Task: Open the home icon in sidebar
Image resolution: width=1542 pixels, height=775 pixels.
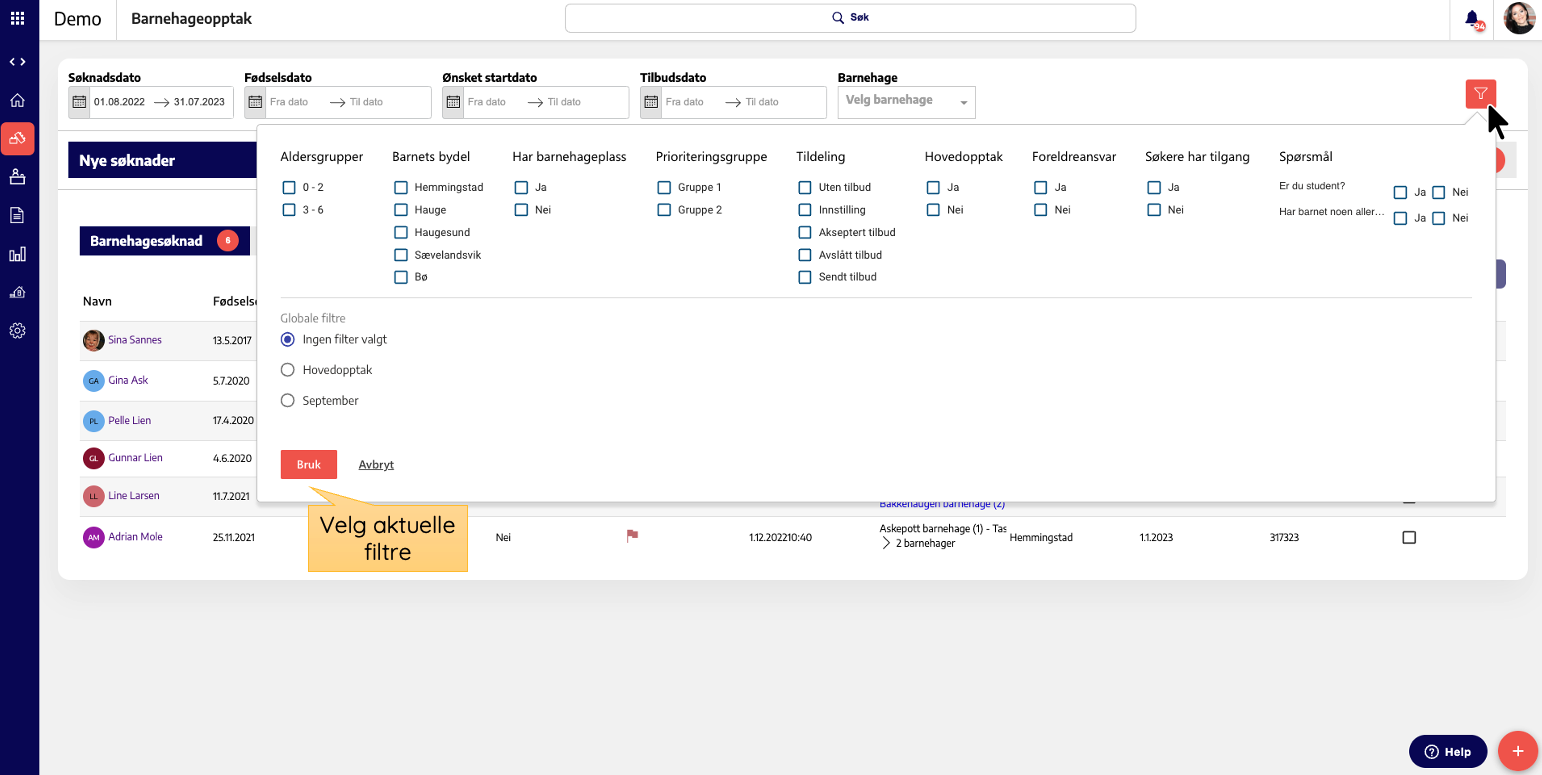Action: 17,100
